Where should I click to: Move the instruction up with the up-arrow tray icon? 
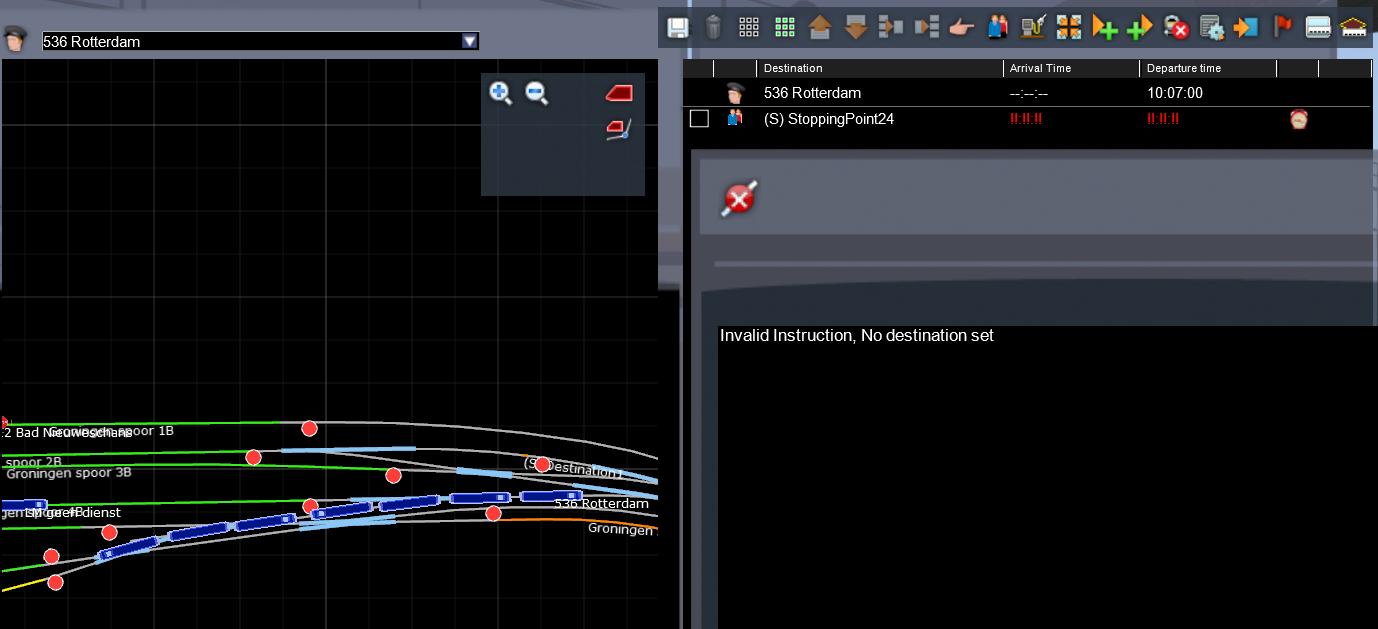[820, 27]
